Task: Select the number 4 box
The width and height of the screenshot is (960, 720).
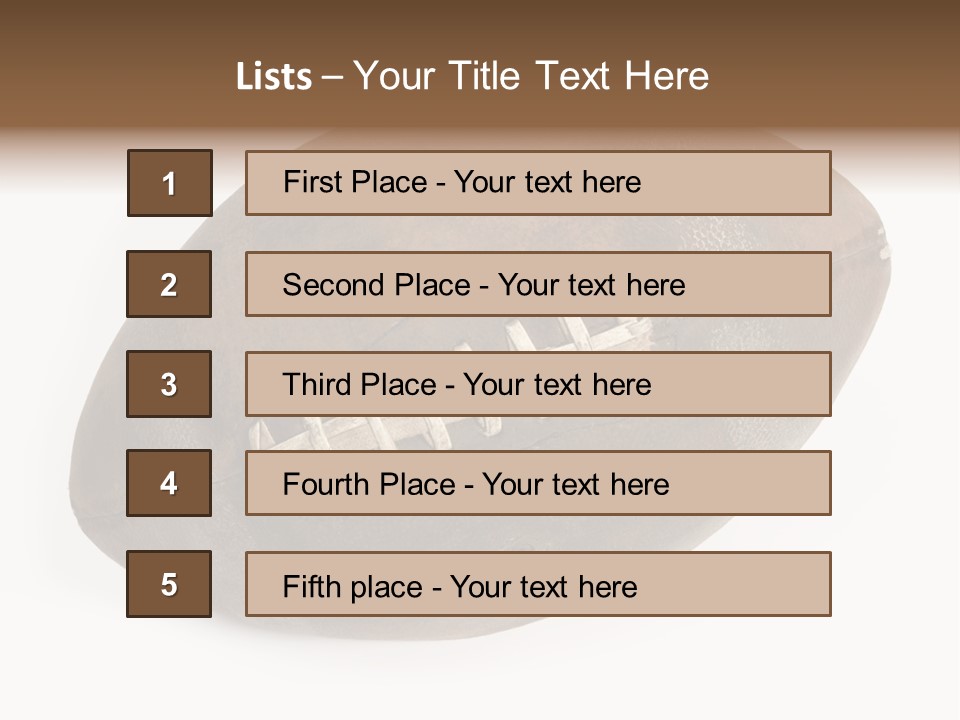Action: click(x=169, y=483)
